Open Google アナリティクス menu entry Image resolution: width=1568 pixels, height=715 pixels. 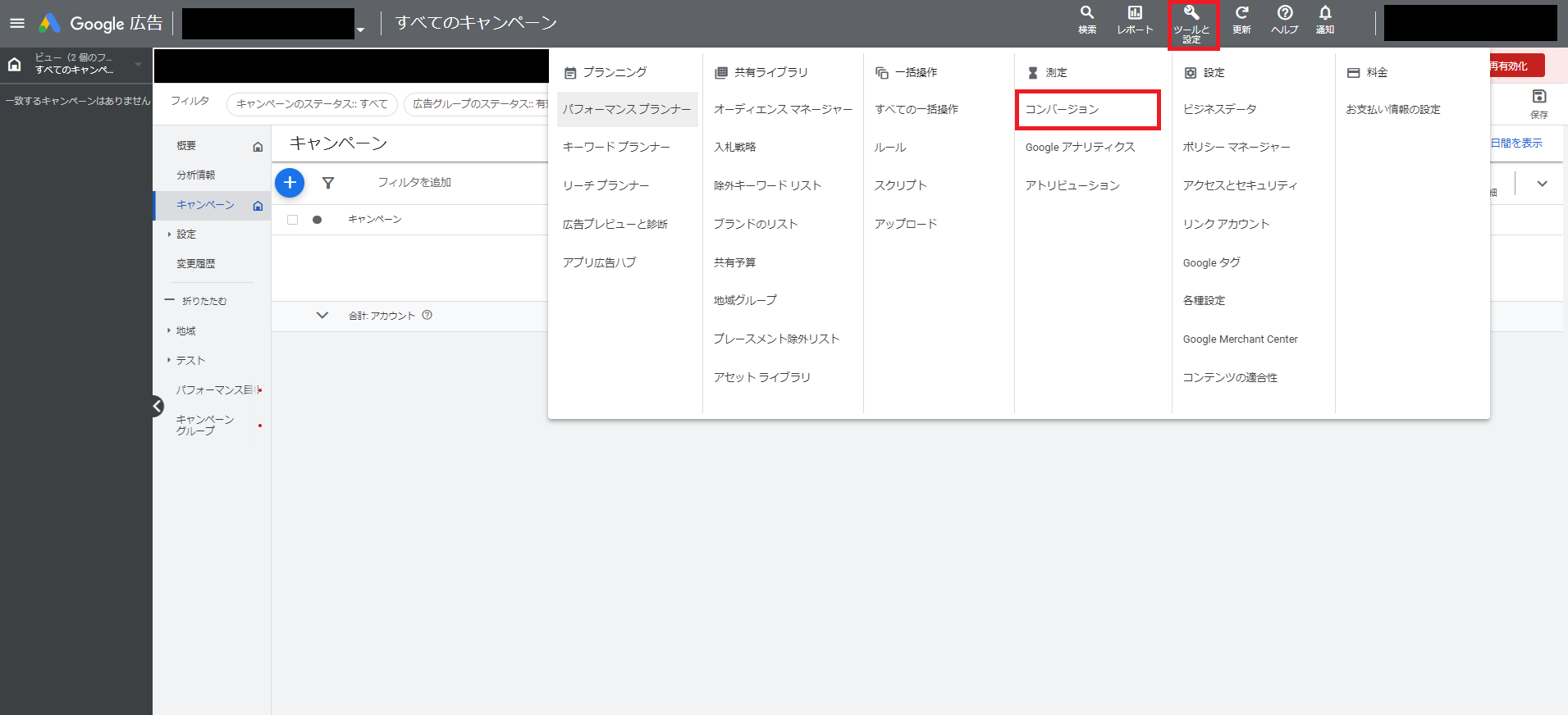coord(1080,147)
